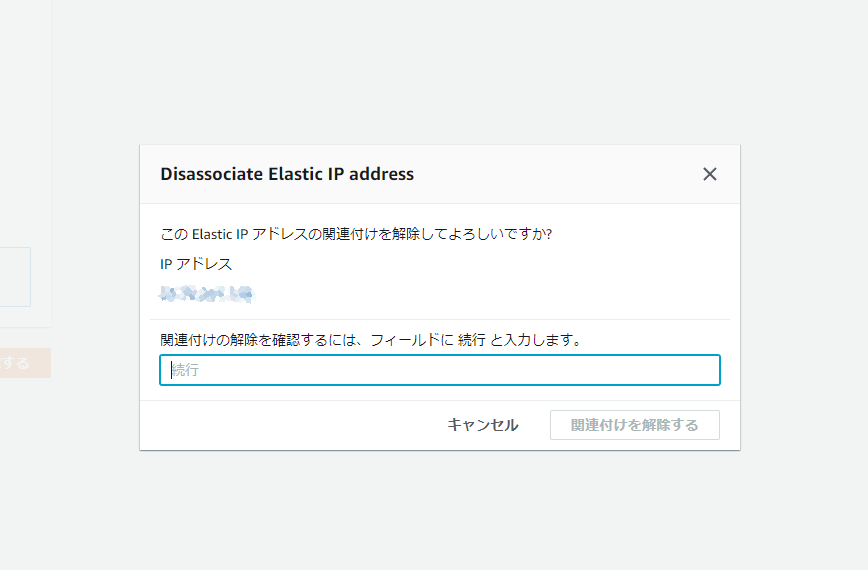Click the blurred IP address value

click(x=206, y=294)
